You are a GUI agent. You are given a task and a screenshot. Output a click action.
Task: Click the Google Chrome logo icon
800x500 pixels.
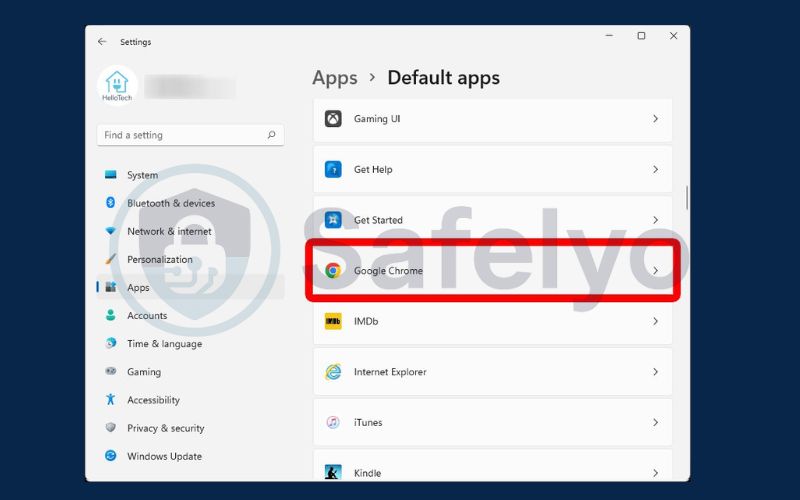pyautogui.click(x=333, y=270)
